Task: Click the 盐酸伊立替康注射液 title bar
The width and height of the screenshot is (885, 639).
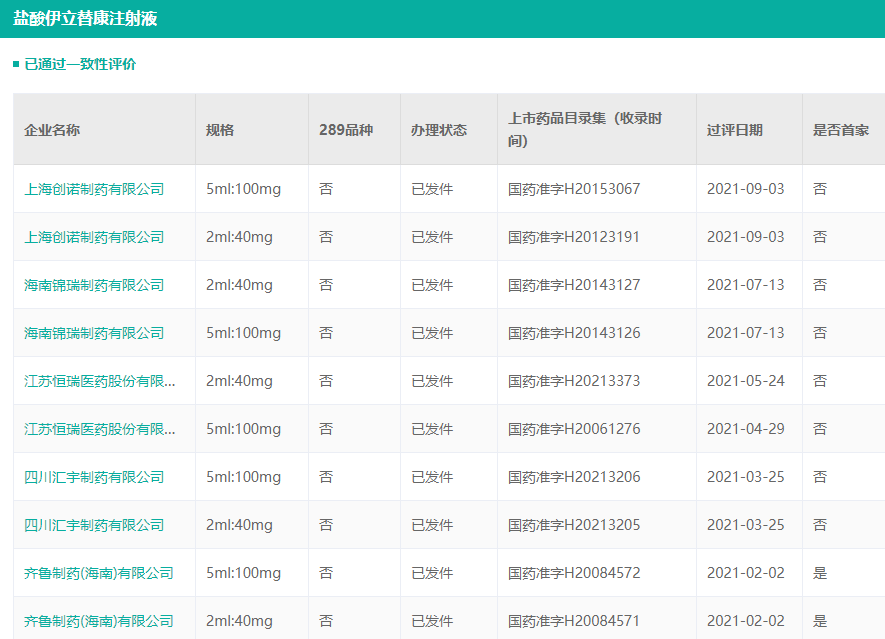Action: (x=85, y=19)
